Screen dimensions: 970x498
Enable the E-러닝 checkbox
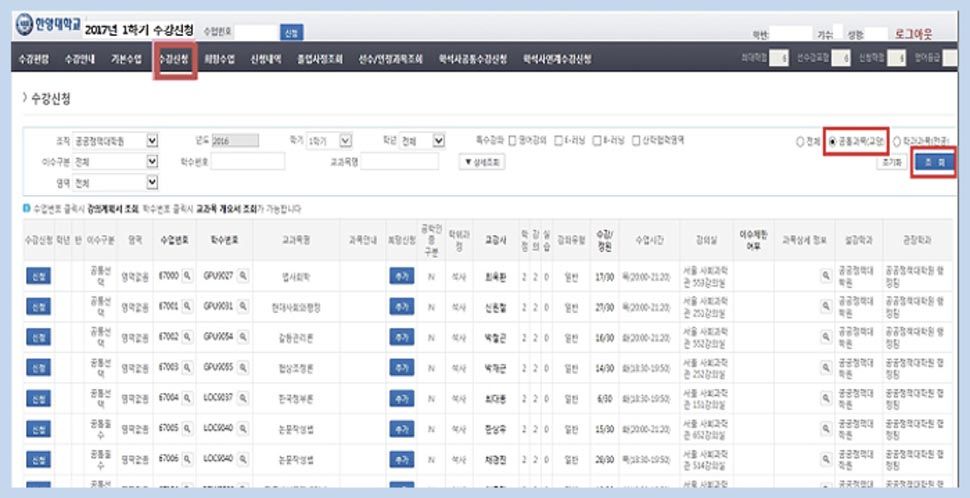(x=558, y=141)
